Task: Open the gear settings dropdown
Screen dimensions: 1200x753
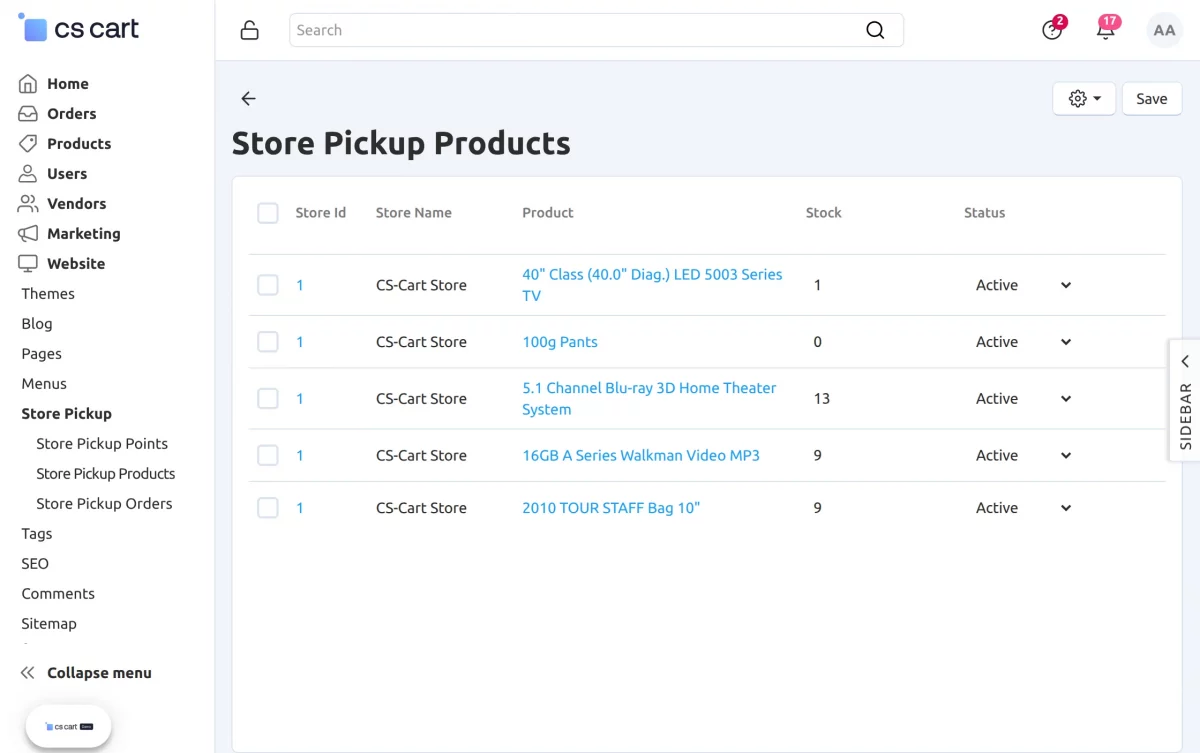Action: point(1084,99)
